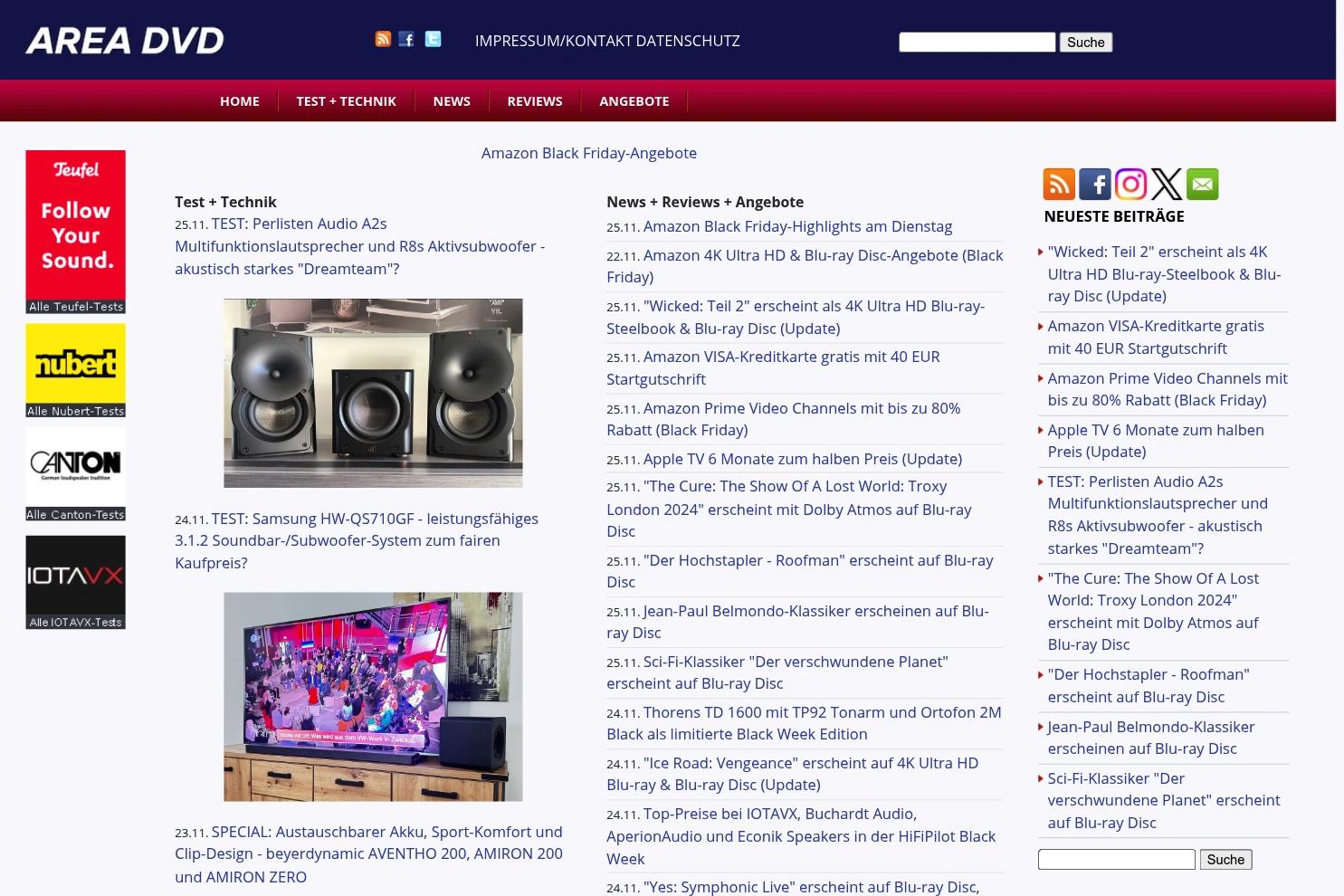Open the large Facebook icon in sidebar
The width and height of the screenshot is (1344, 896).
[1095, 184]
